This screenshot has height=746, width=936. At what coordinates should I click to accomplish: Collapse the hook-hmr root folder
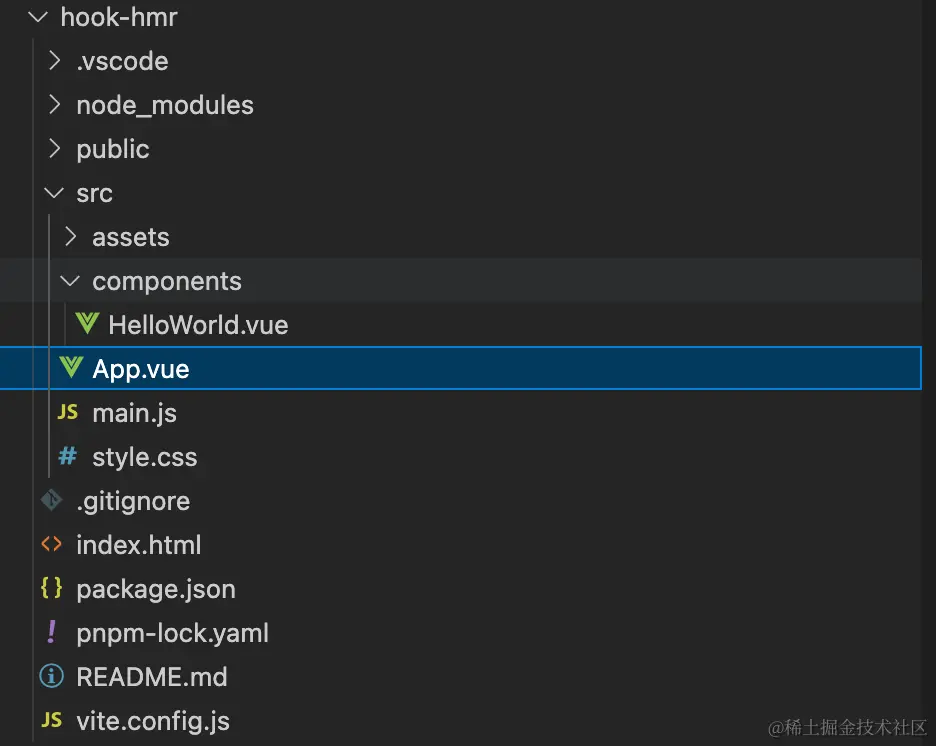point(38,17)
